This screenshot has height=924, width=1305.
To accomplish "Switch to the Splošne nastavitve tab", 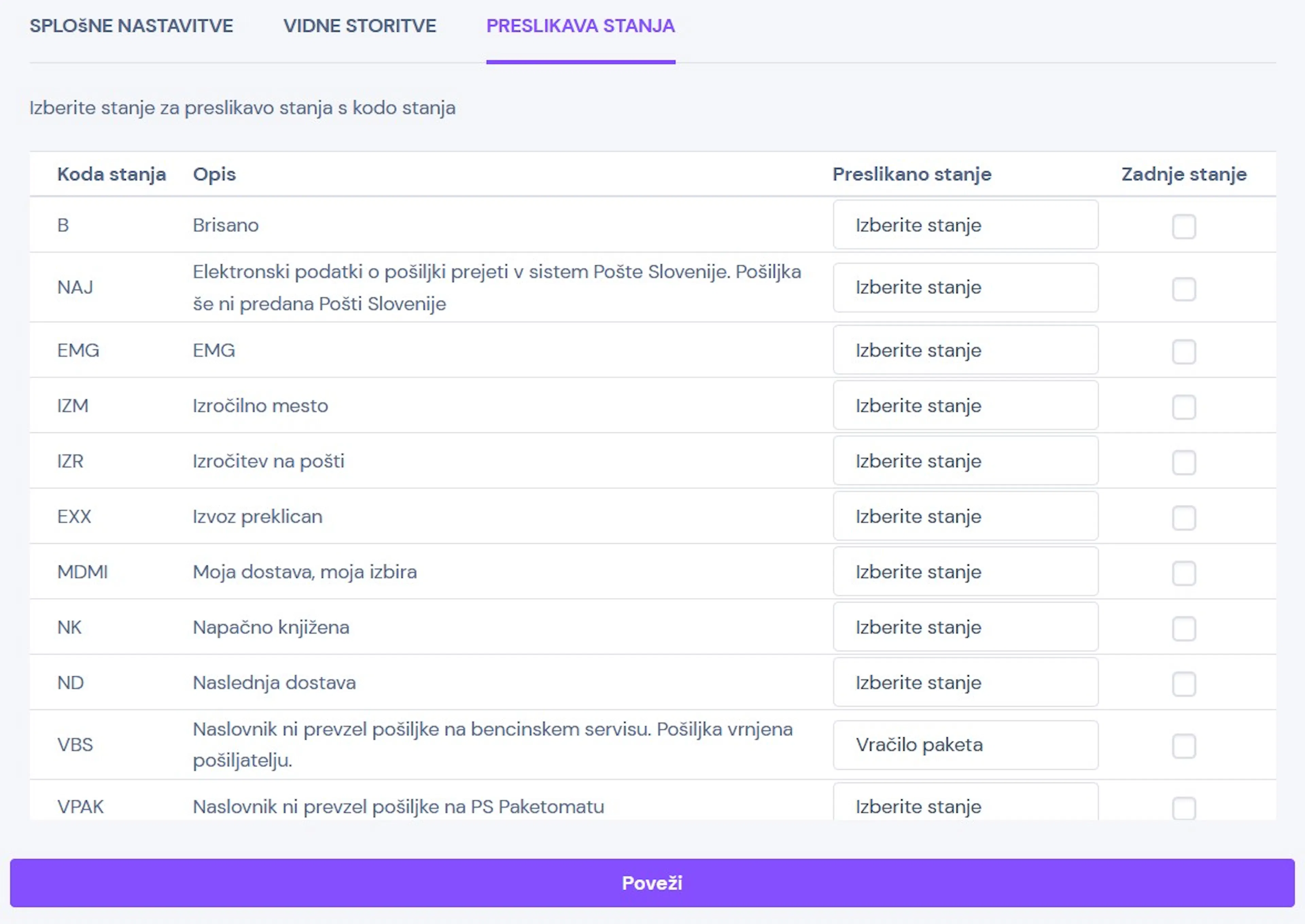I will click(x=132, y=26).
